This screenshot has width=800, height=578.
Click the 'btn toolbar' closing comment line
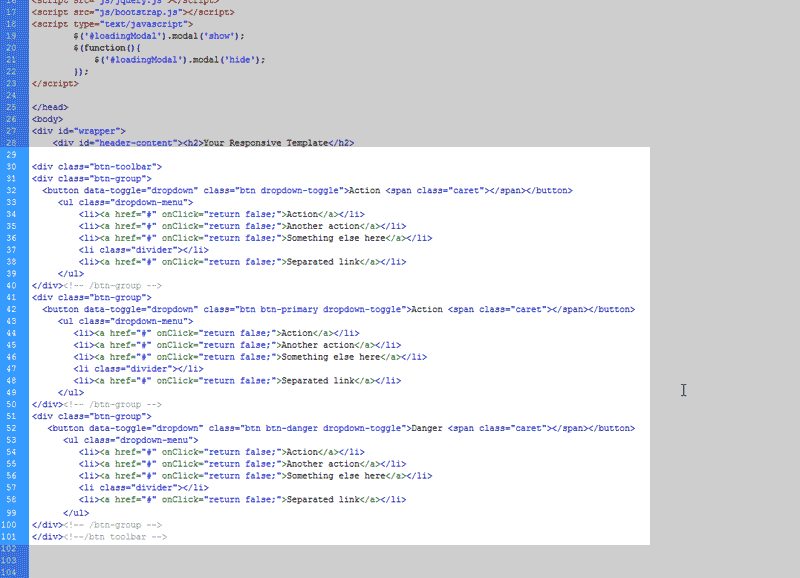pyautogui.click(x=99, y=536)
